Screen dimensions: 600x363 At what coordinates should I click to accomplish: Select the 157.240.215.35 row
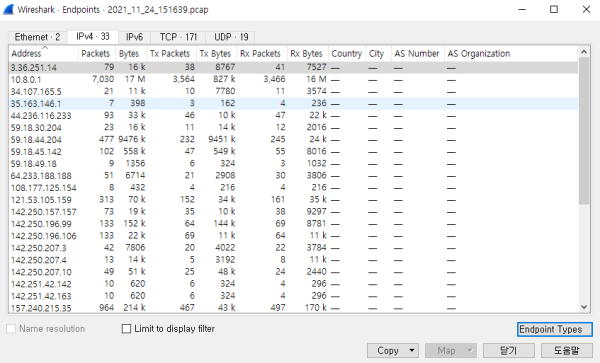293,308
